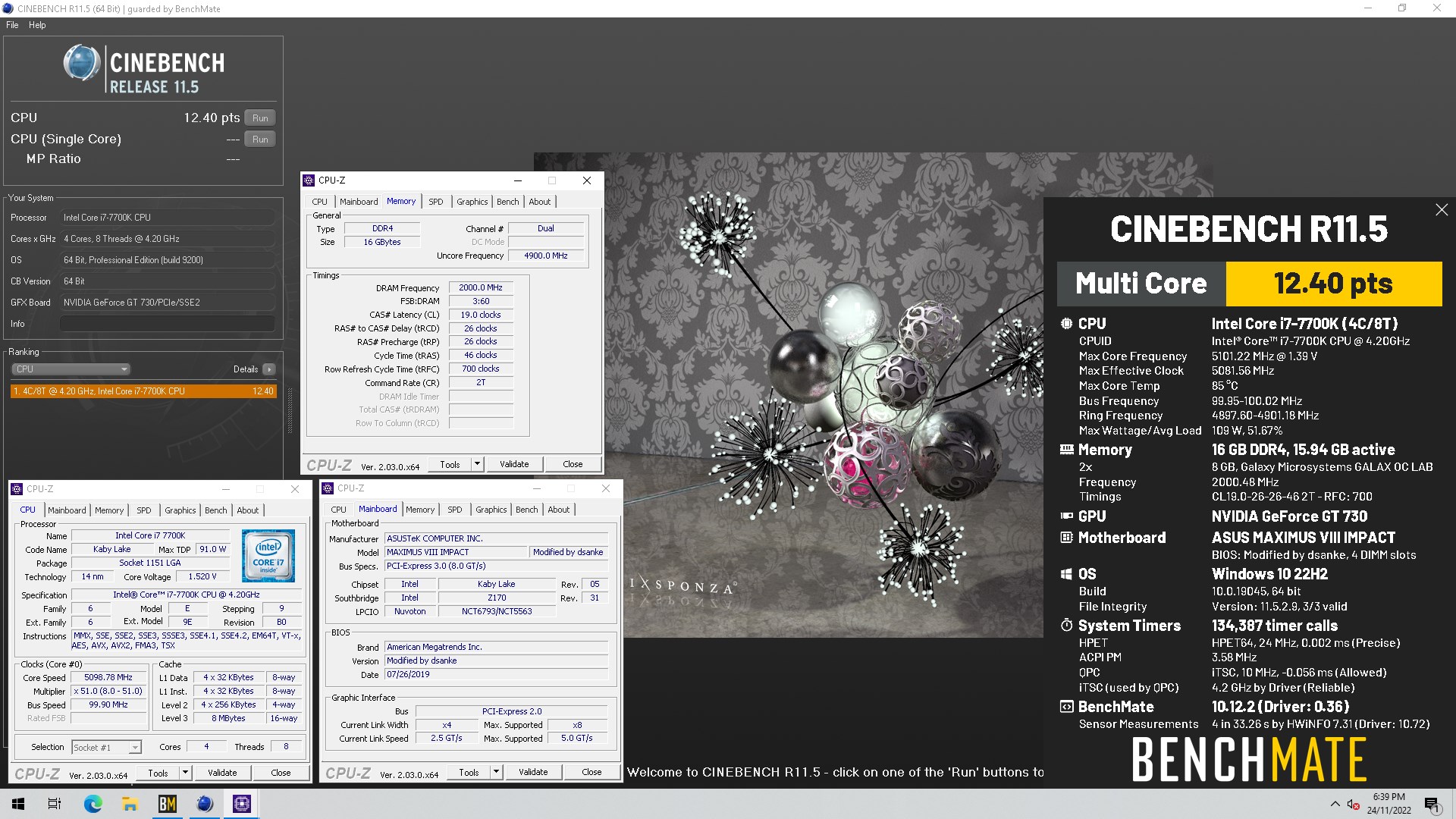Run the CPU (Single Core) benchmark
Image resolution: width=1456 pixels, height=819 pixels.
260,140
